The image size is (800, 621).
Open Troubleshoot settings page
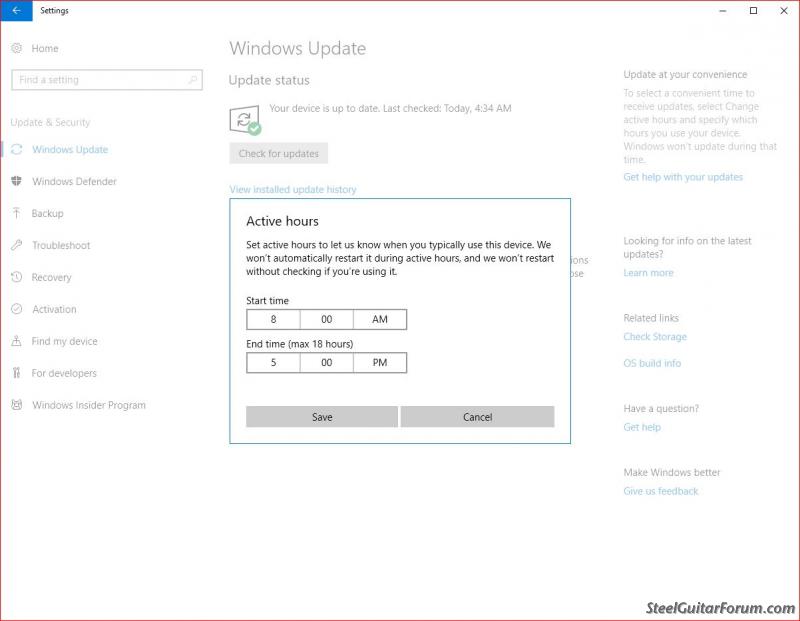pos(61,245)
